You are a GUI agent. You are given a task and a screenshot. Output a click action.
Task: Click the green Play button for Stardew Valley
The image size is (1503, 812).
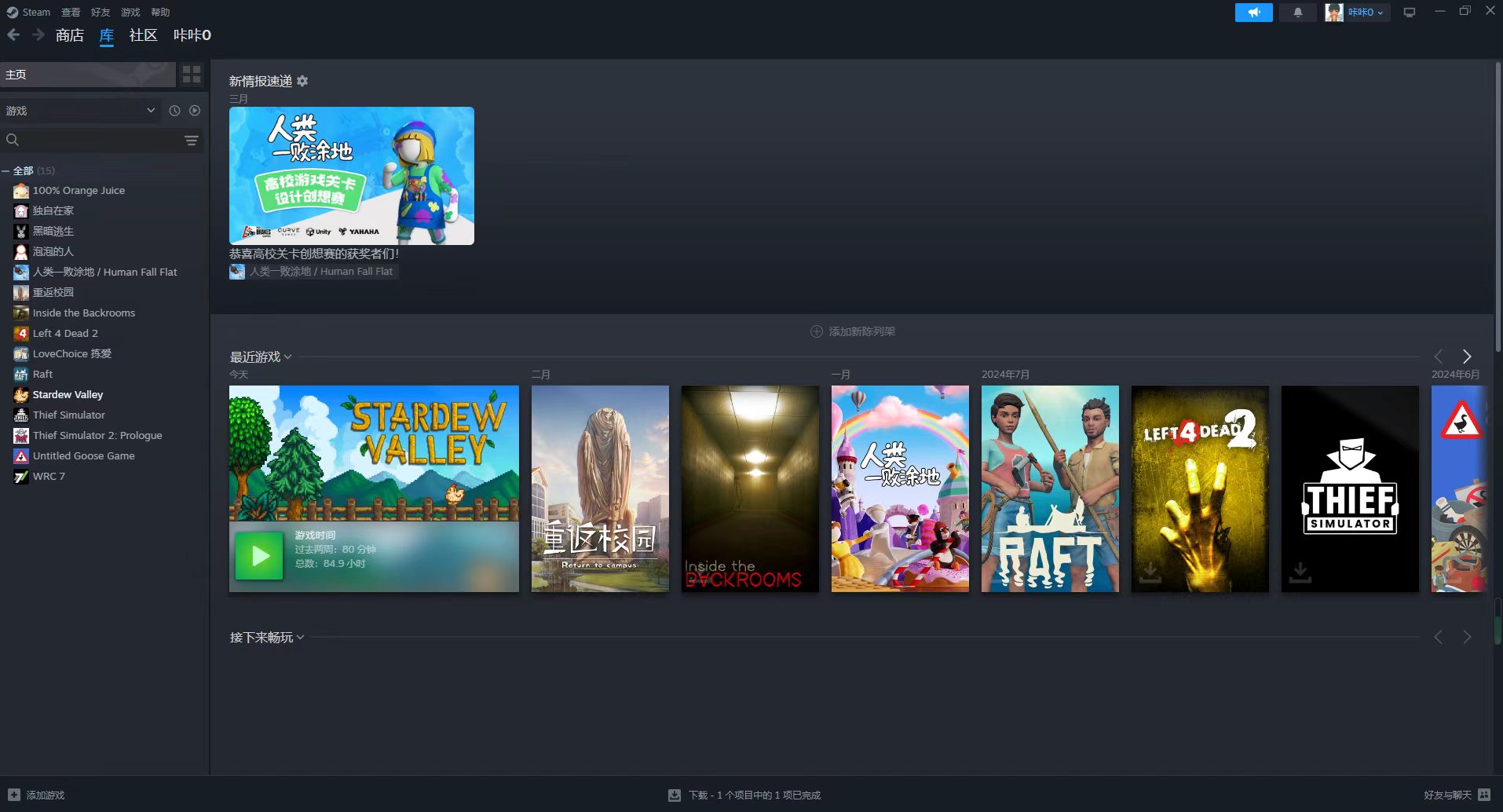coord(259,556)
